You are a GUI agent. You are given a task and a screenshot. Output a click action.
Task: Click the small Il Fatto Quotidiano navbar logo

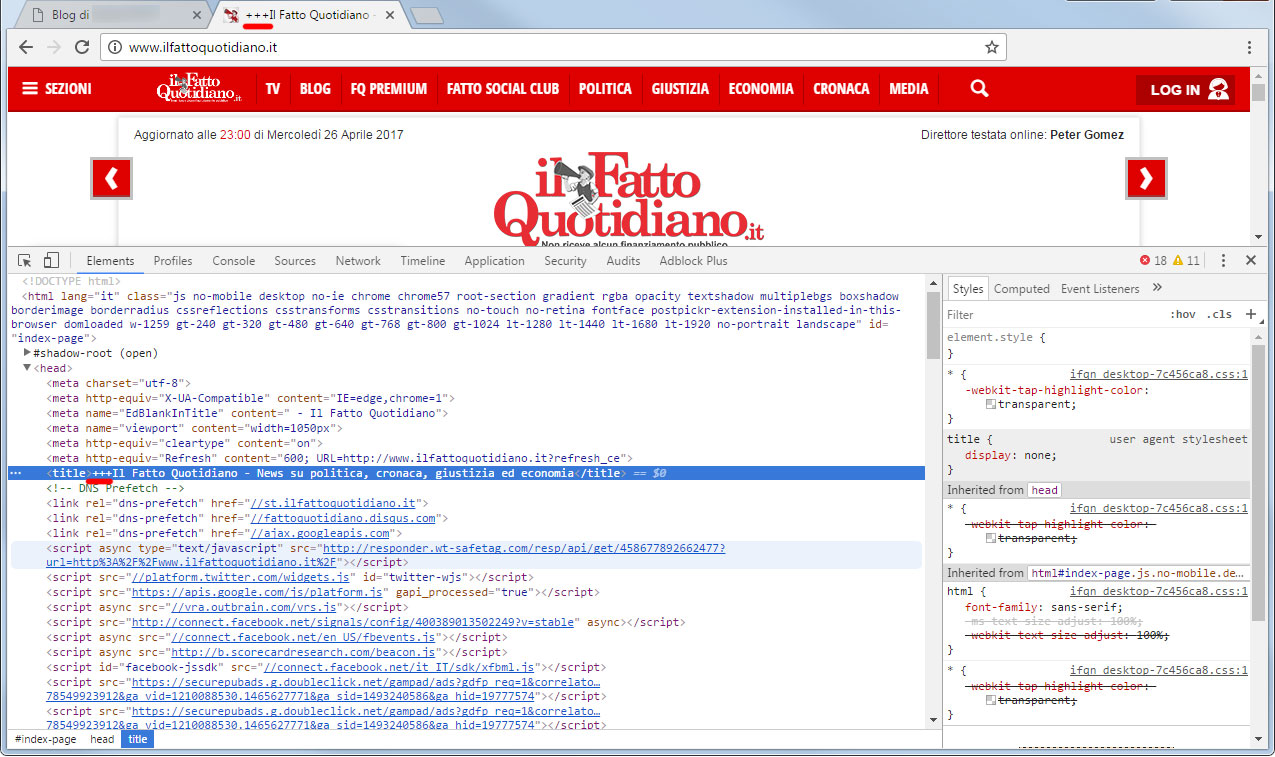point(199,88)
